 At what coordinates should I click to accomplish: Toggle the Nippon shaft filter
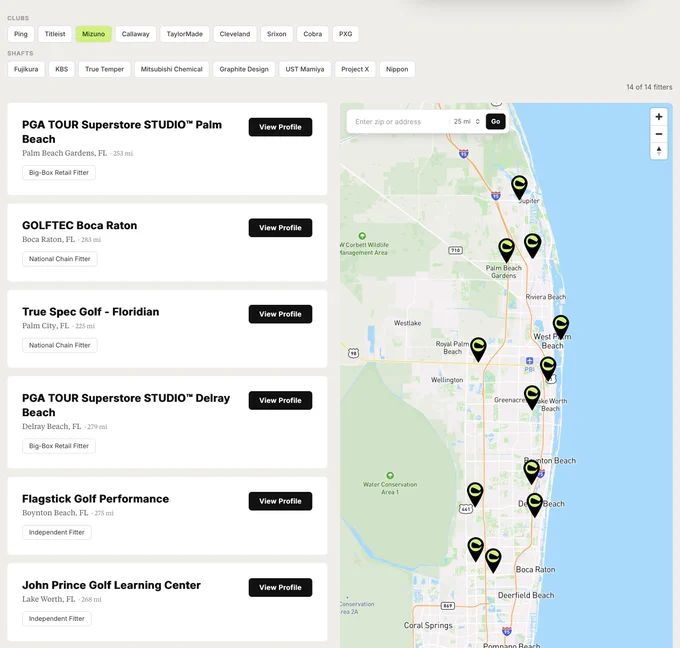397,69
